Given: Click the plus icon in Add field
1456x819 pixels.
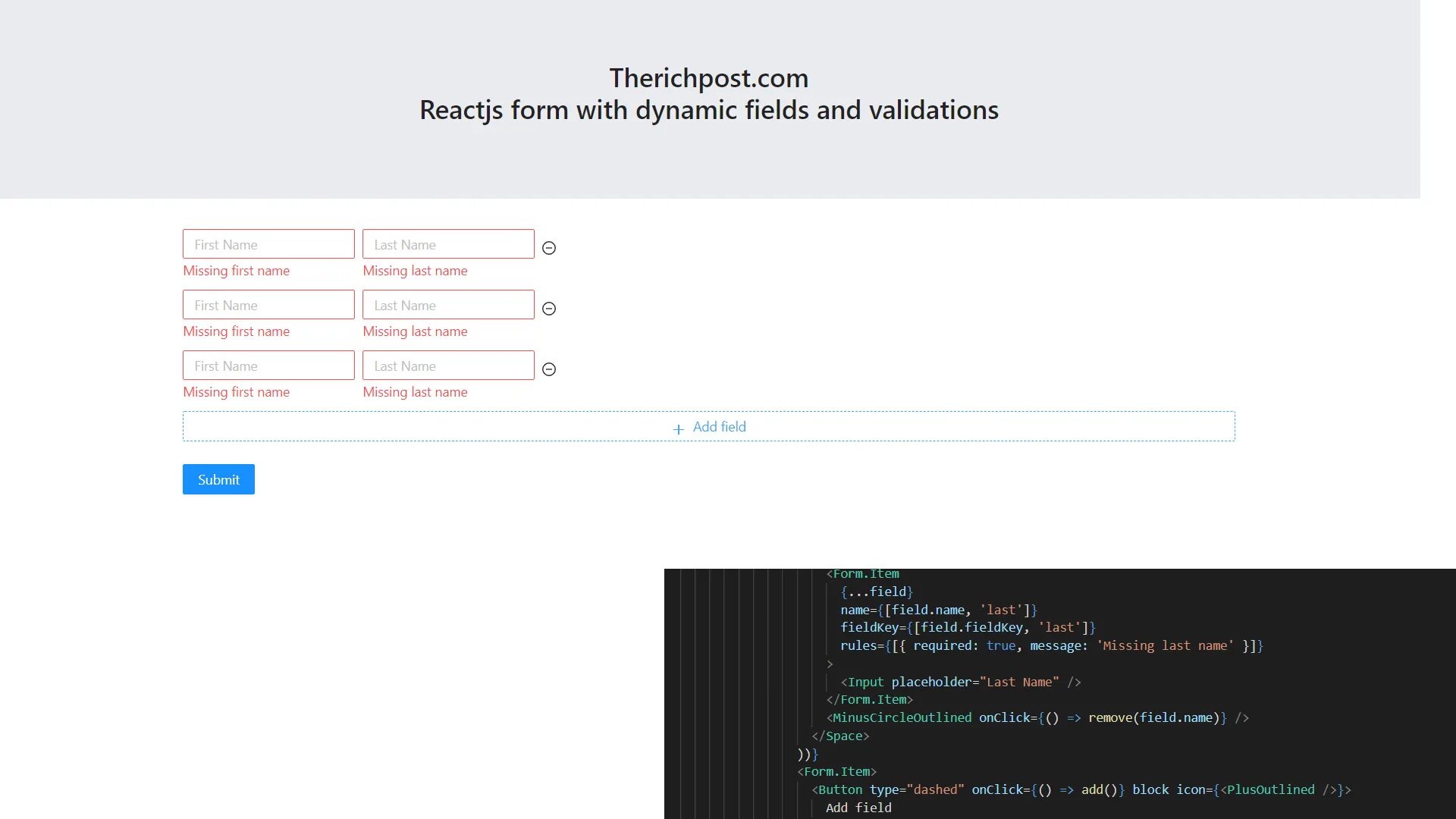Looking at the screenshot, I should [x=679, y=428].
